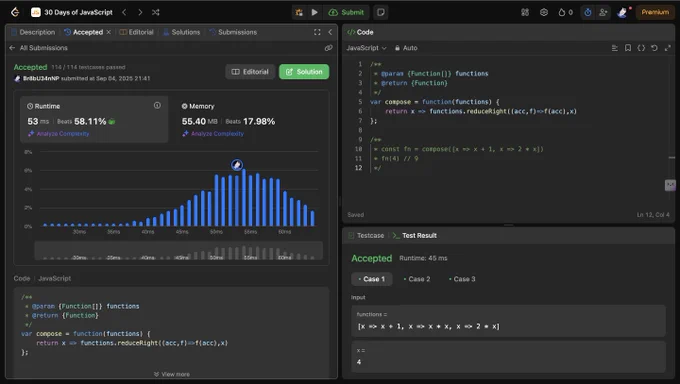680x384 pixels.
Task: Reset code to default icon
Action: pos(654,48)
